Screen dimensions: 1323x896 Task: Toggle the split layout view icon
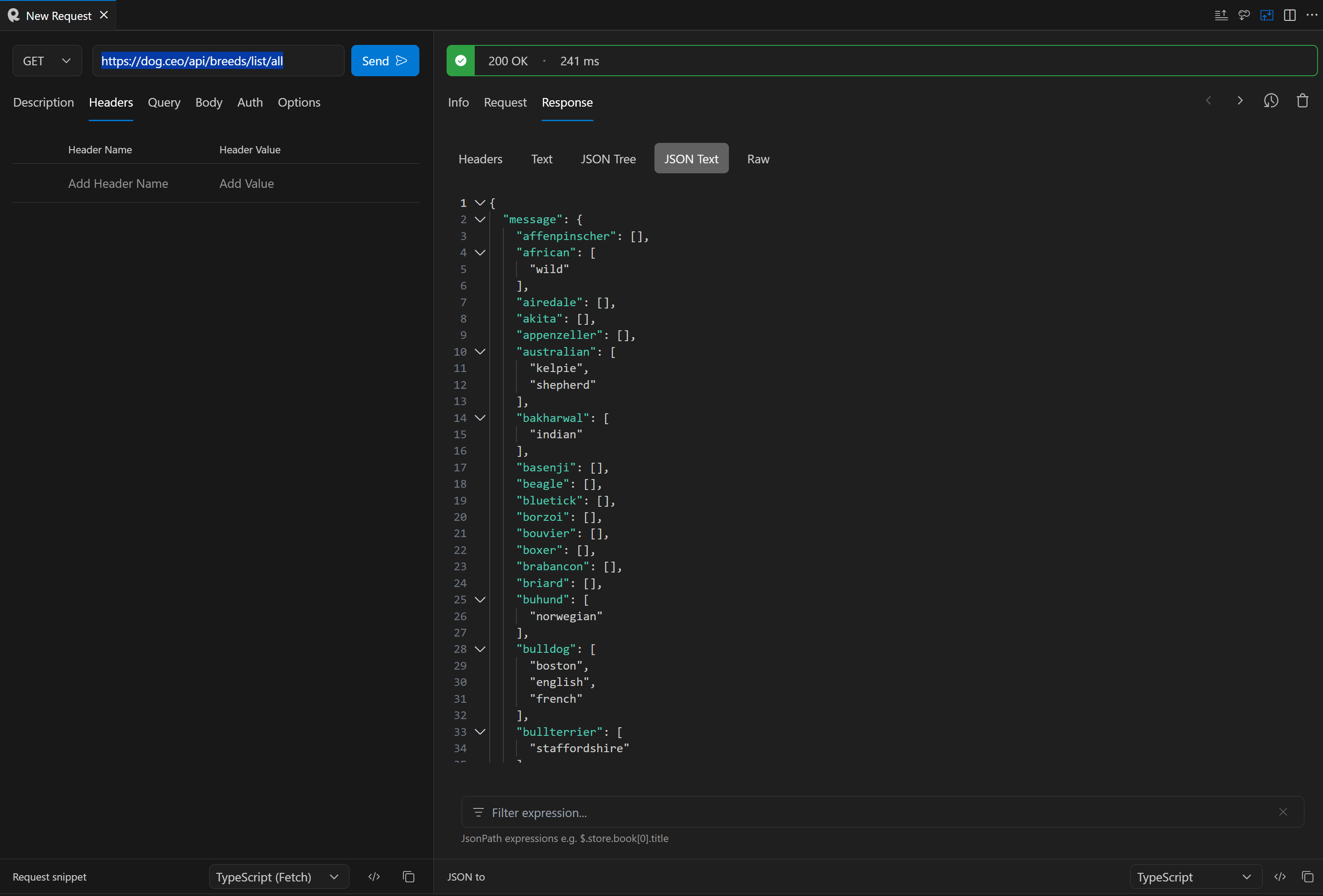coord(1289,15)
